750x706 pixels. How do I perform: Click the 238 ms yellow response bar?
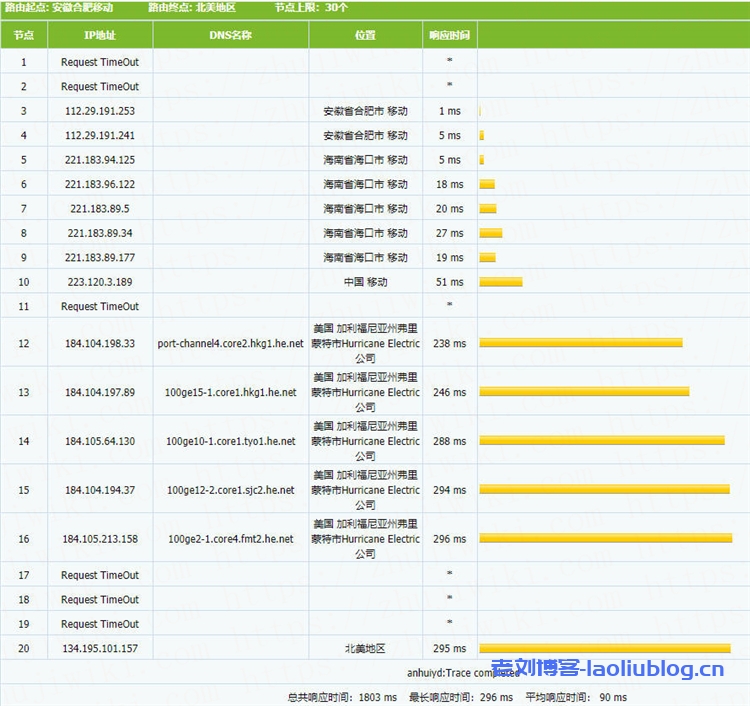[x=581, y=343]
